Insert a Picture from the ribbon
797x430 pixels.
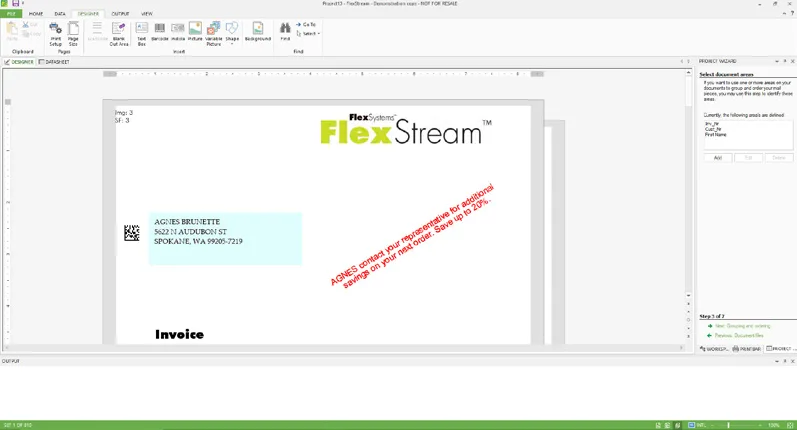pos(195,32)
